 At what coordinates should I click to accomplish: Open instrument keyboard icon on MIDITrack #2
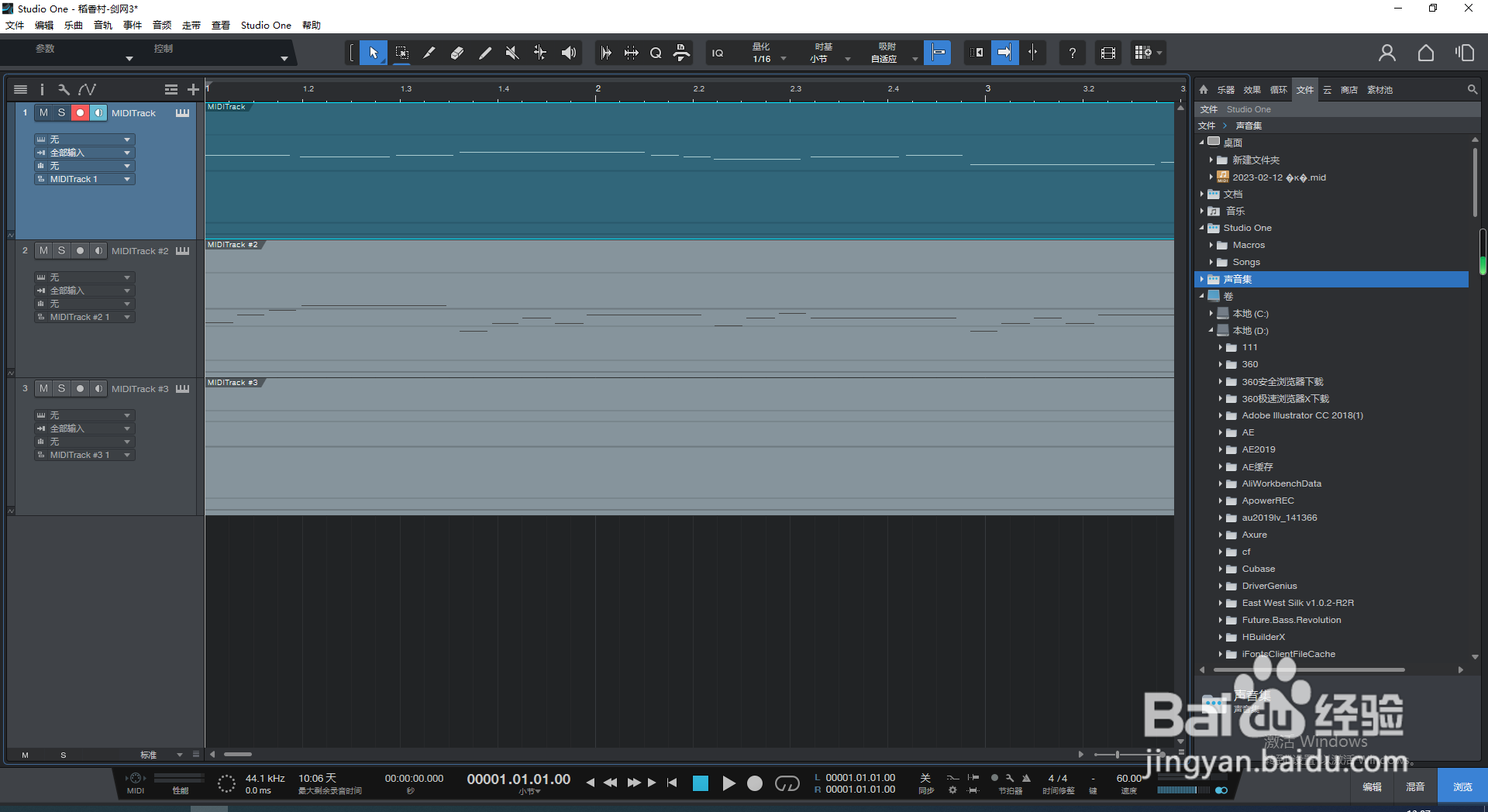point(182,250)
